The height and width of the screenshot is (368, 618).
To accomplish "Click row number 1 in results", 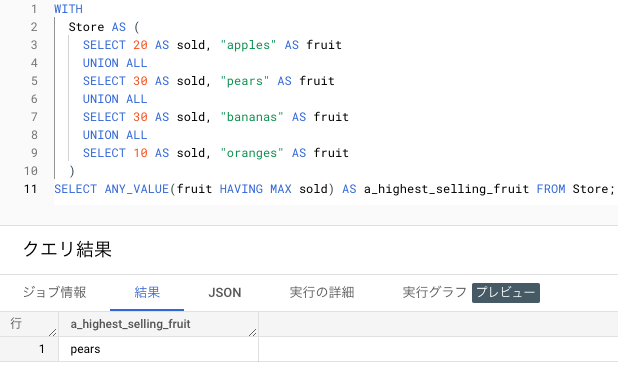I will tap(42, 349).
